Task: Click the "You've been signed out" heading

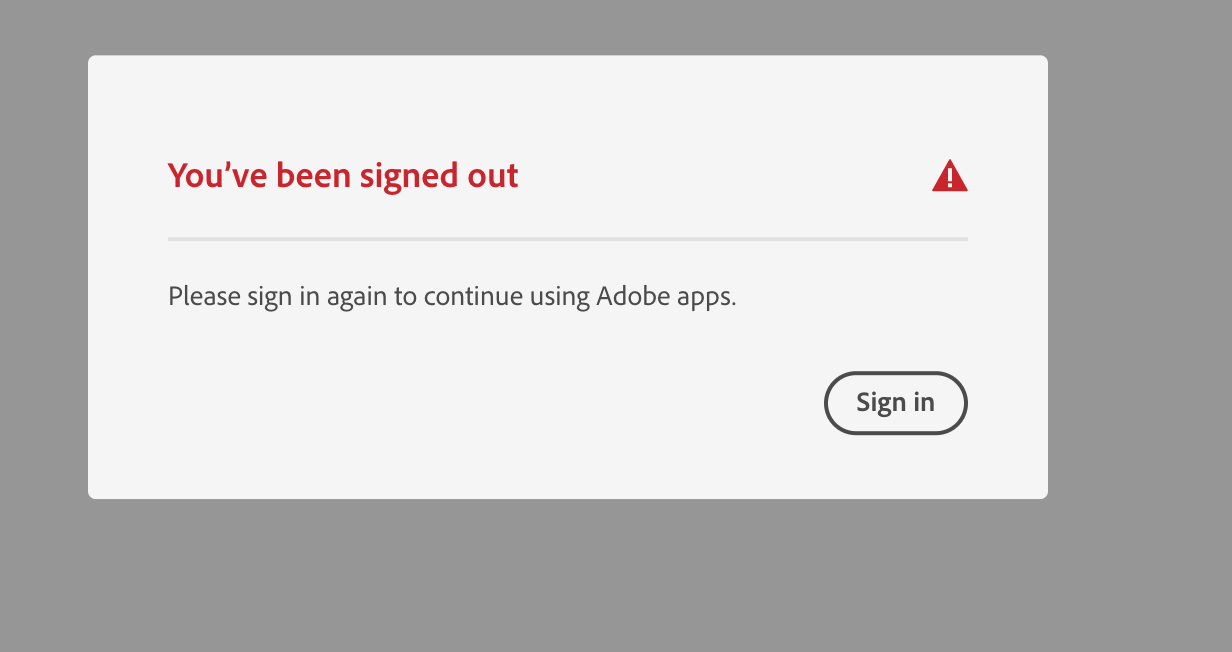Action: [343, 176]
